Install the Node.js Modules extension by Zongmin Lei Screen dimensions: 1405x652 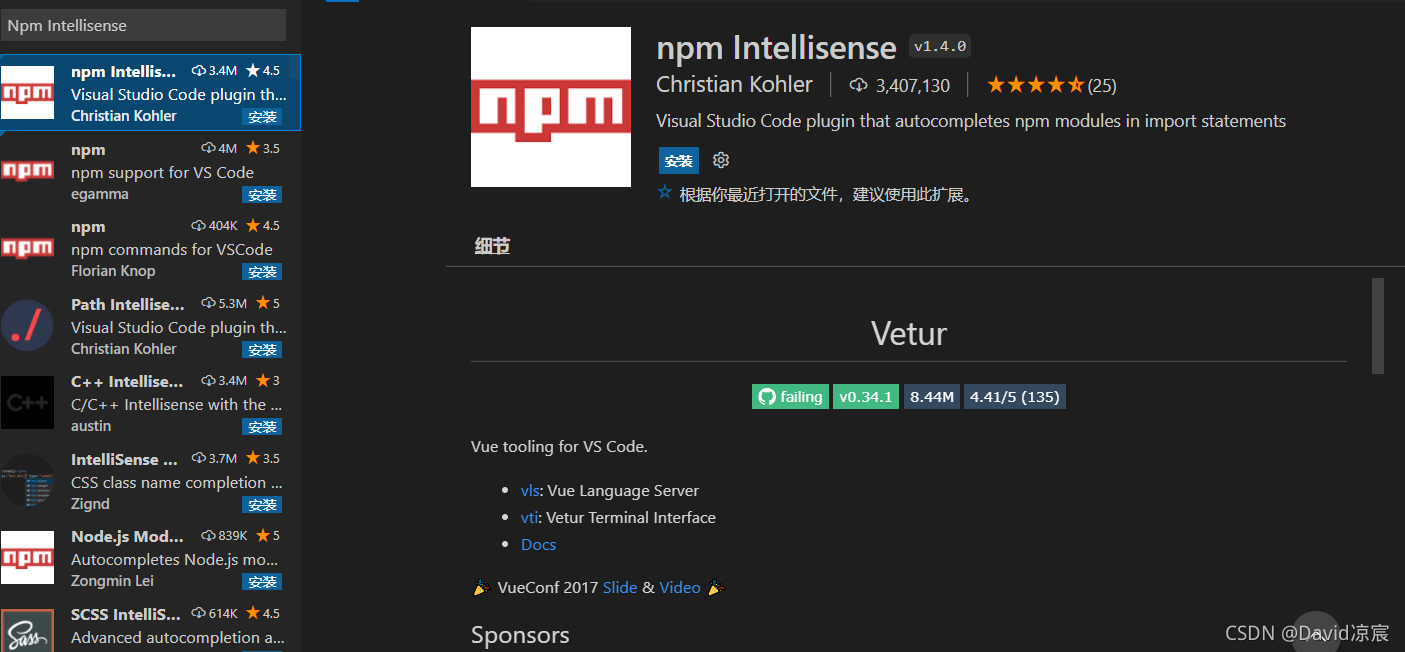point(262,581)
